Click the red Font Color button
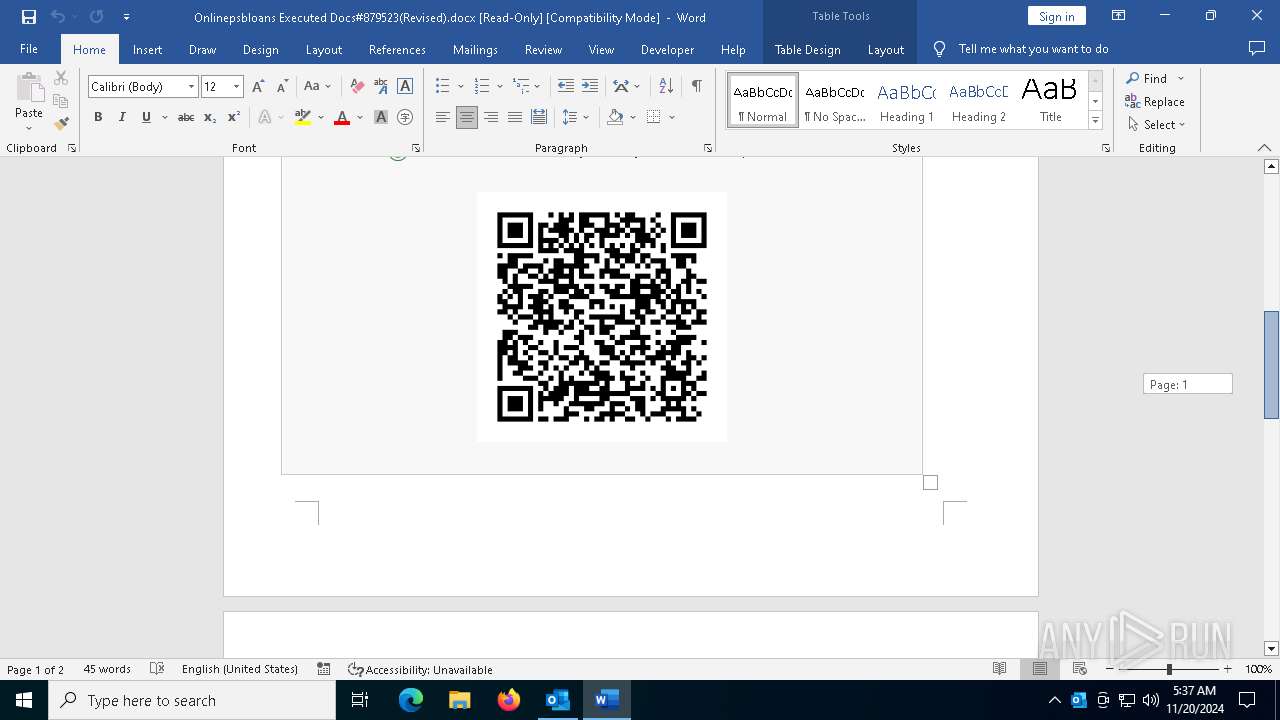This screenshot has height=720, width=1280. pos(342,117)
